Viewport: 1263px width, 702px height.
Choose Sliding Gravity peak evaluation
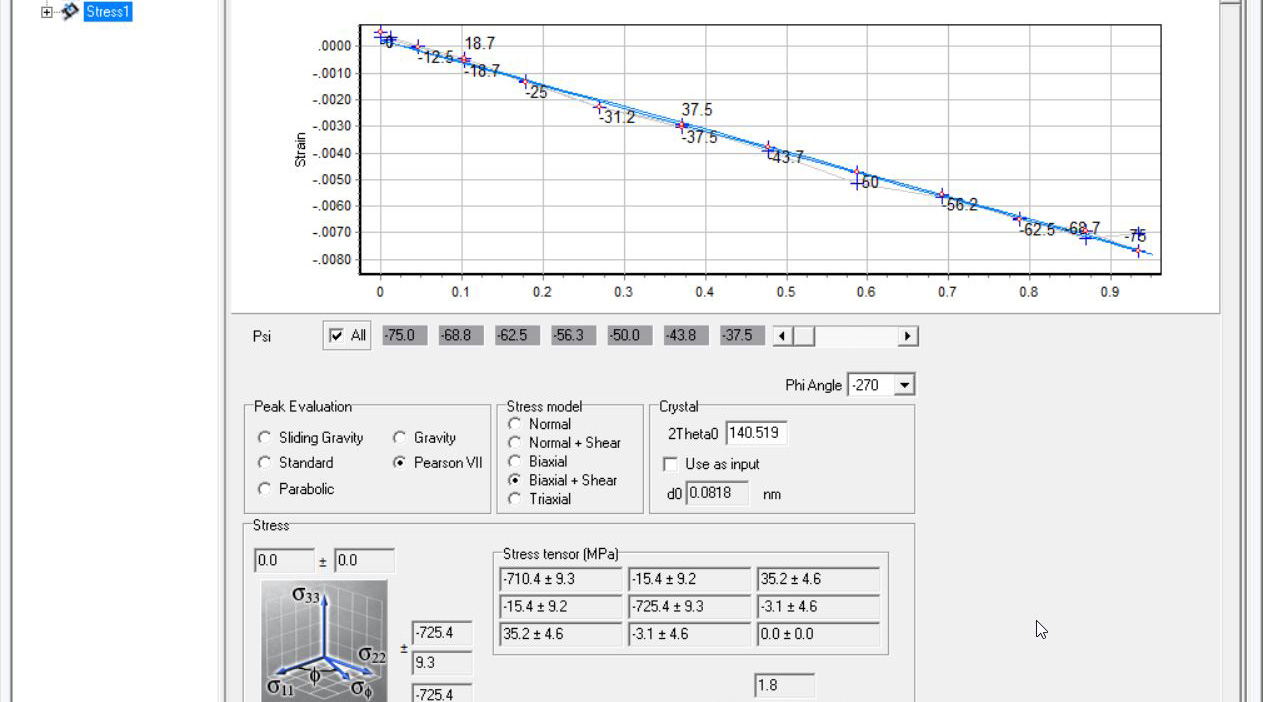pos(264,437)
